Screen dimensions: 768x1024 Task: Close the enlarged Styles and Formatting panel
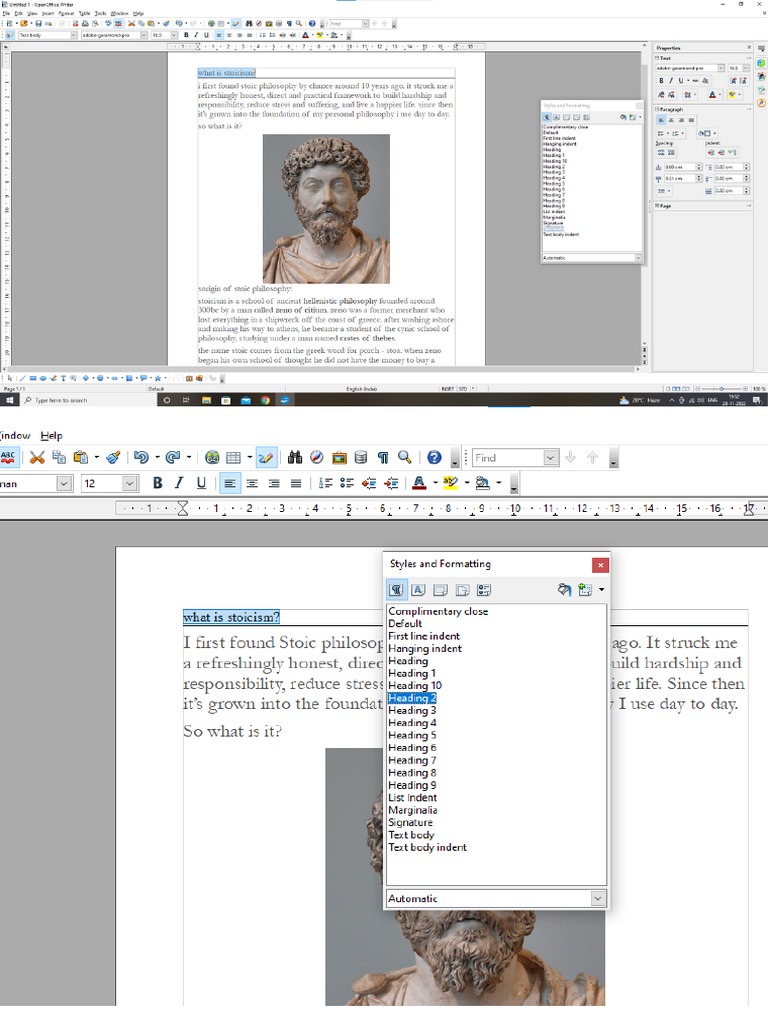coord(600,565)
